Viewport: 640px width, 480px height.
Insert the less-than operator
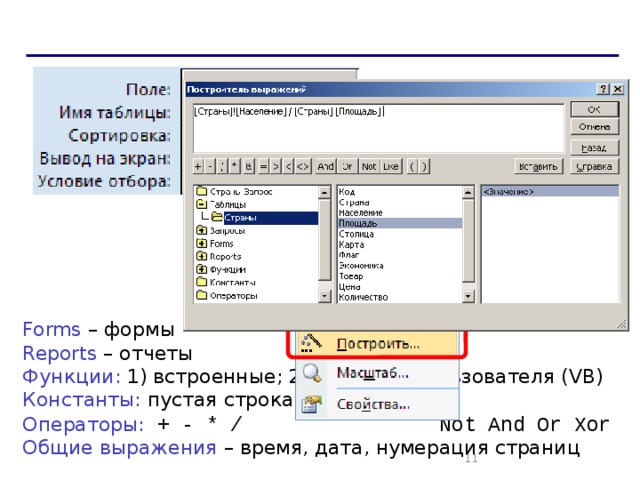[289, 167]
